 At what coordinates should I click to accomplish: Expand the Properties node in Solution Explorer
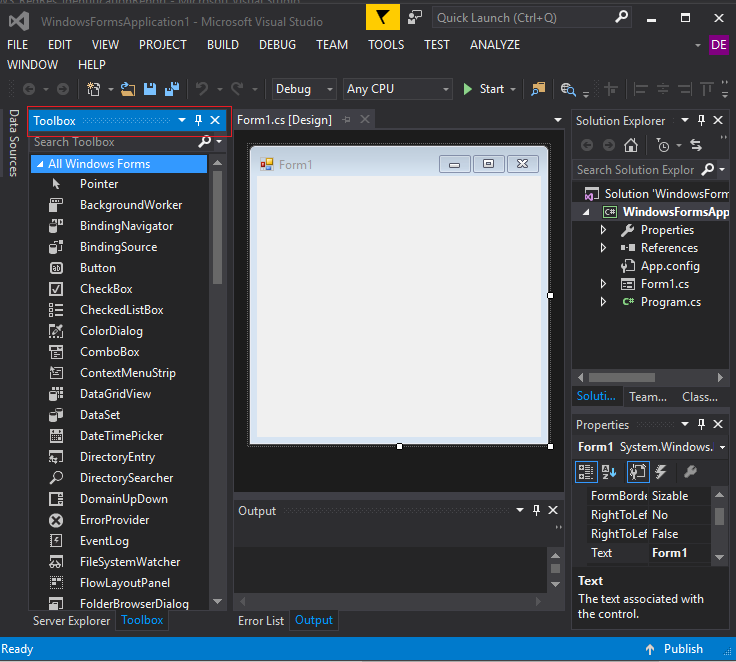604,230
